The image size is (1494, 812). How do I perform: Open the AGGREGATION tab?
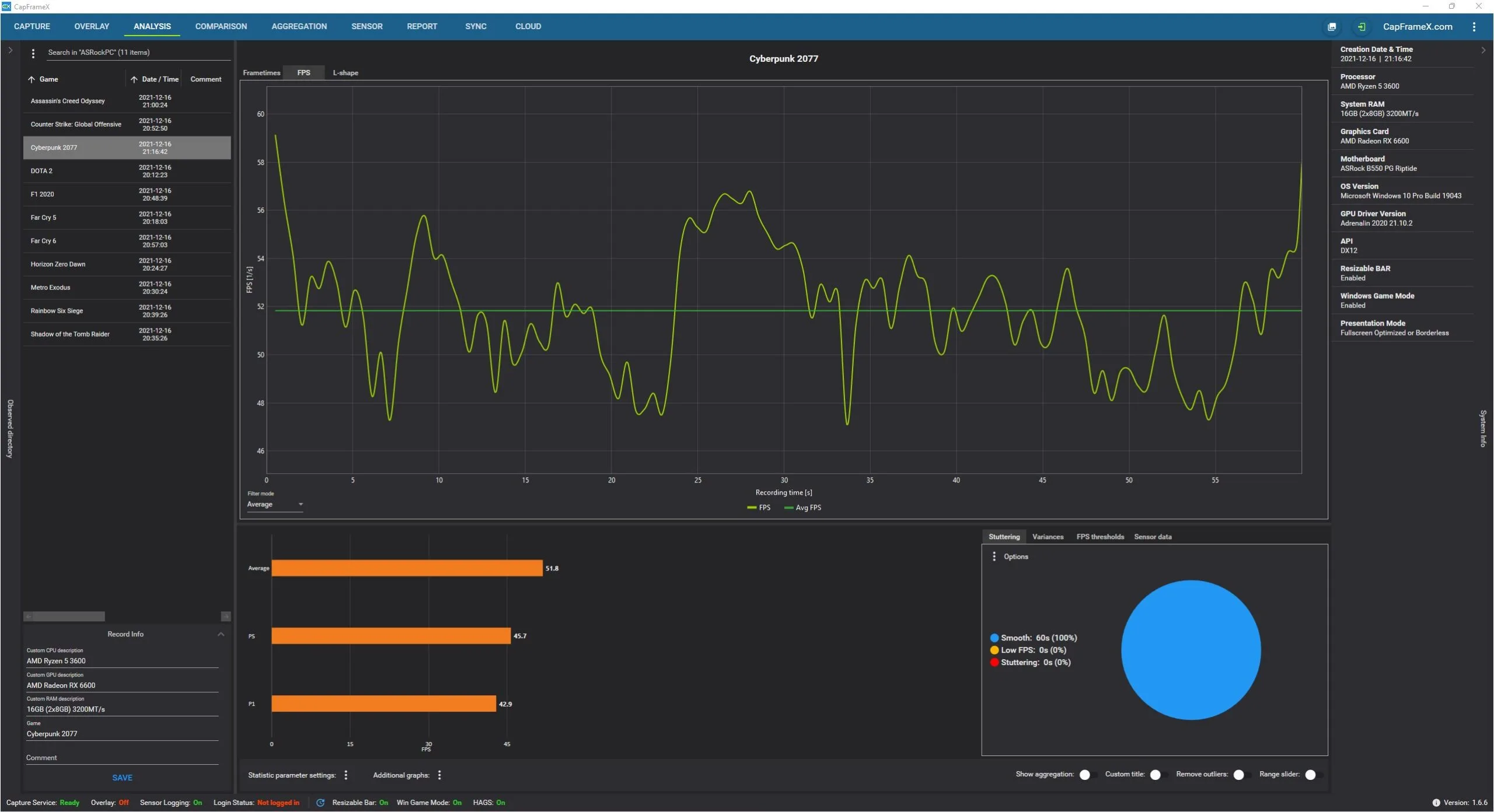(299, 27)
